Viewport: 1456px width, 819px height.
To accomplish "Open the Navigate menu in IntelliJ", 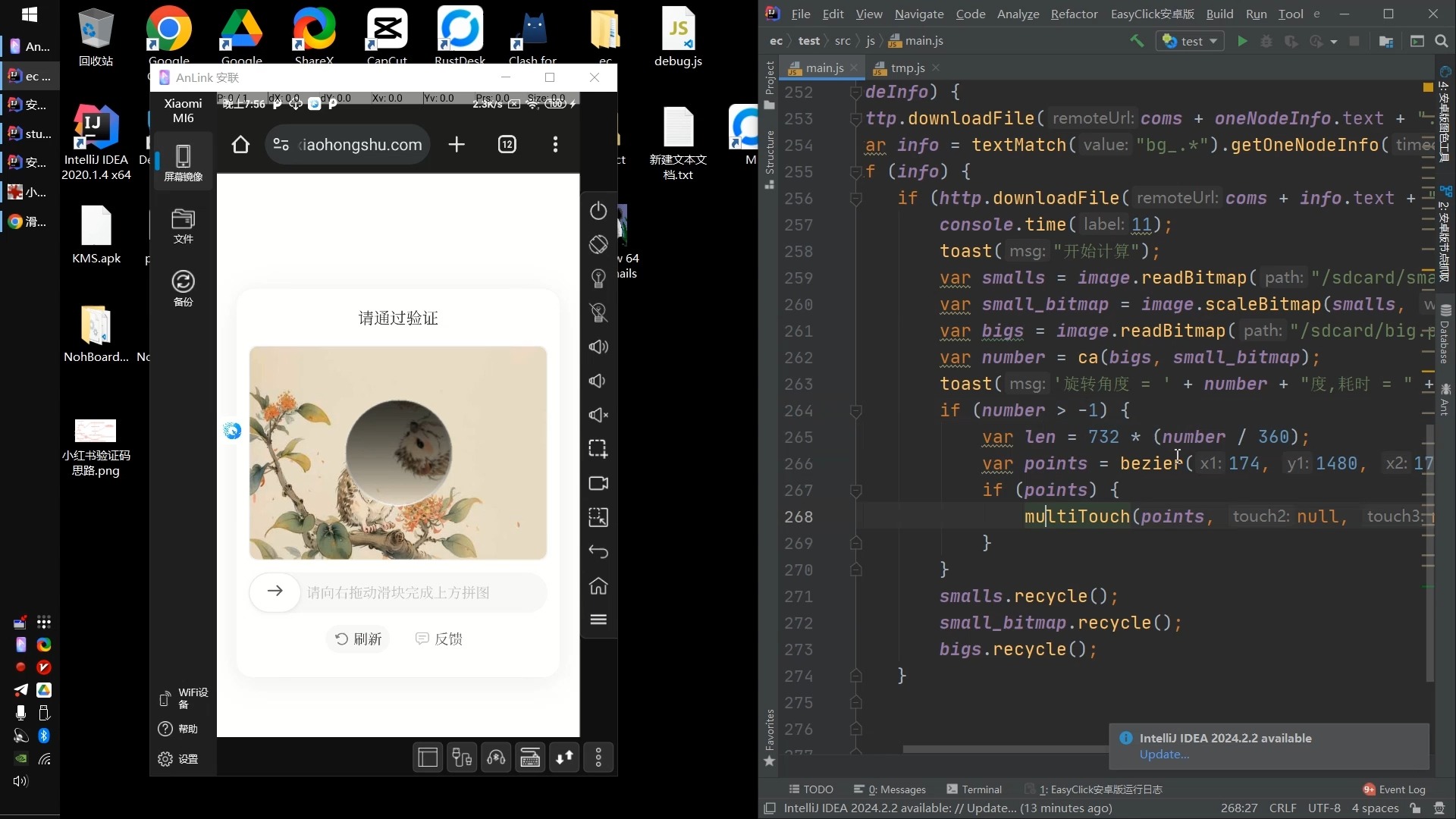I will (x=919, y=14).
